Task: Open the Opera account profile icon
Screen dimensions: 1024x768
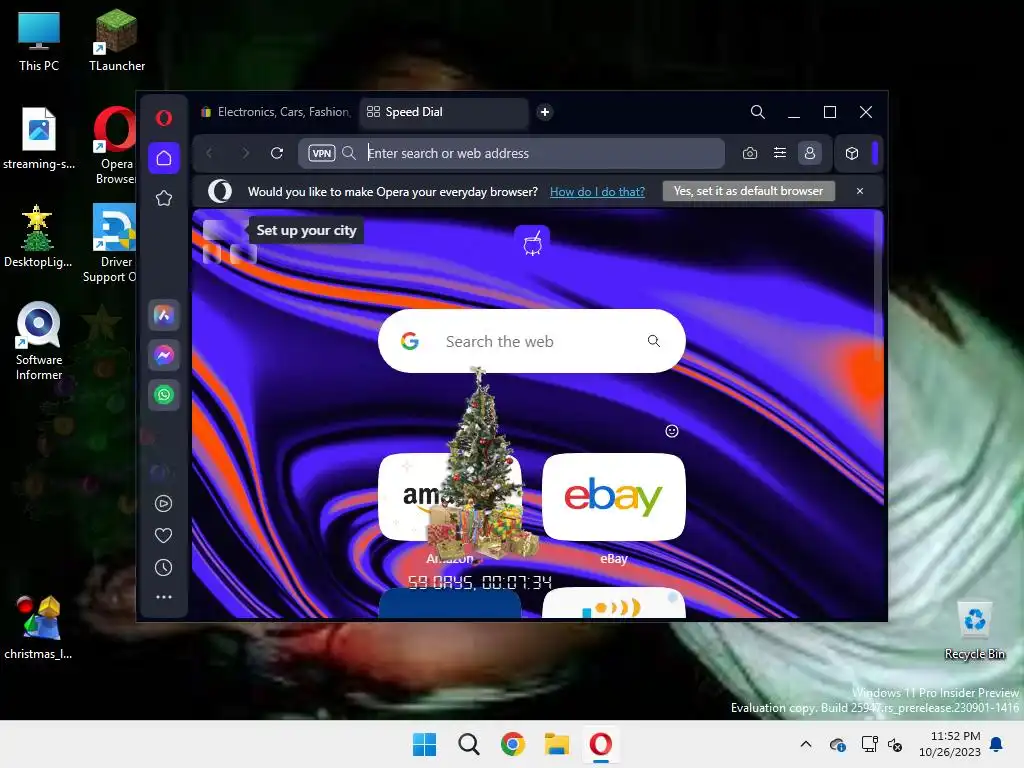Action: [x=810, y=153]
